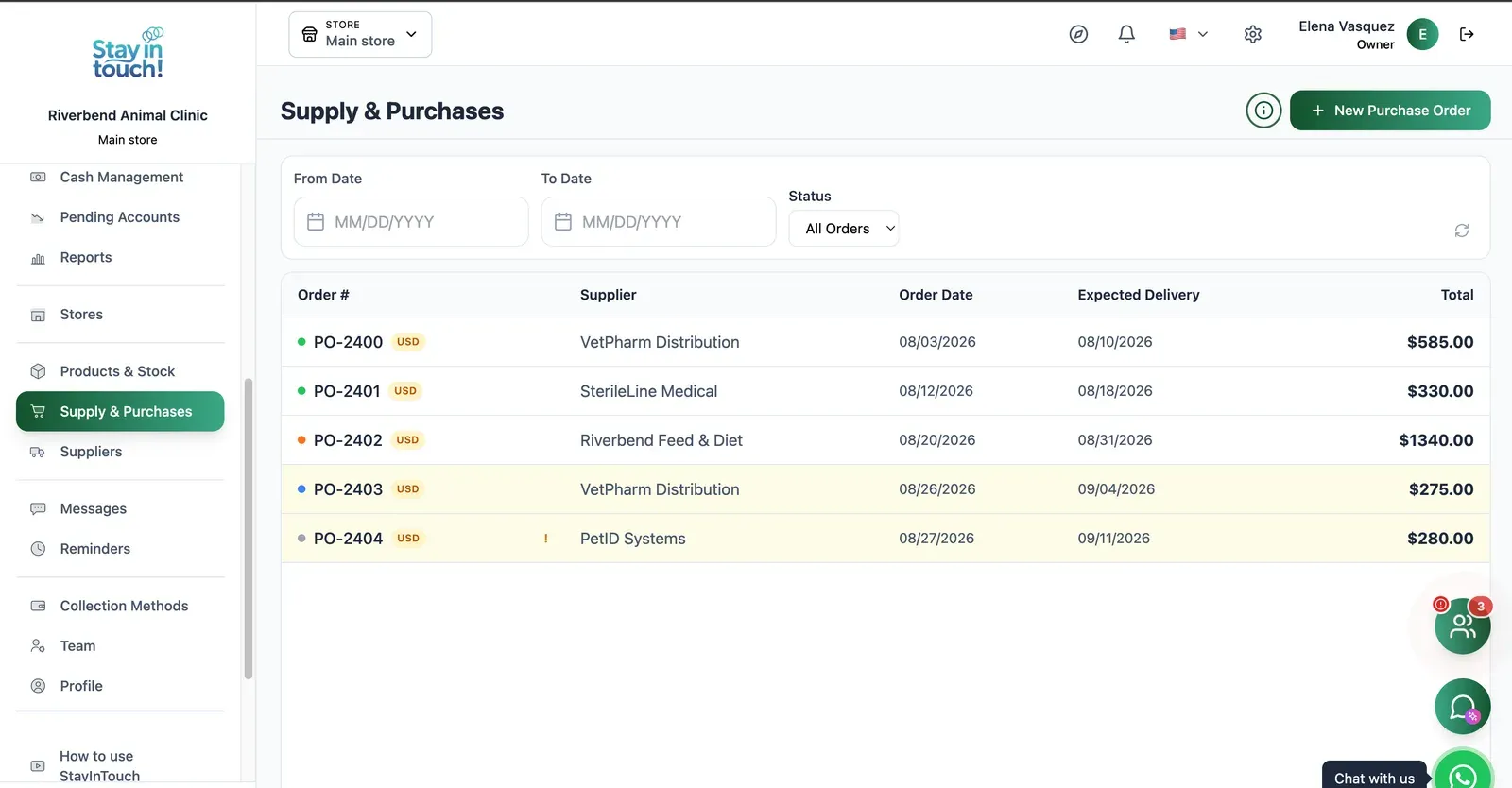Click the compass explore icon in header

(1078, 34)
